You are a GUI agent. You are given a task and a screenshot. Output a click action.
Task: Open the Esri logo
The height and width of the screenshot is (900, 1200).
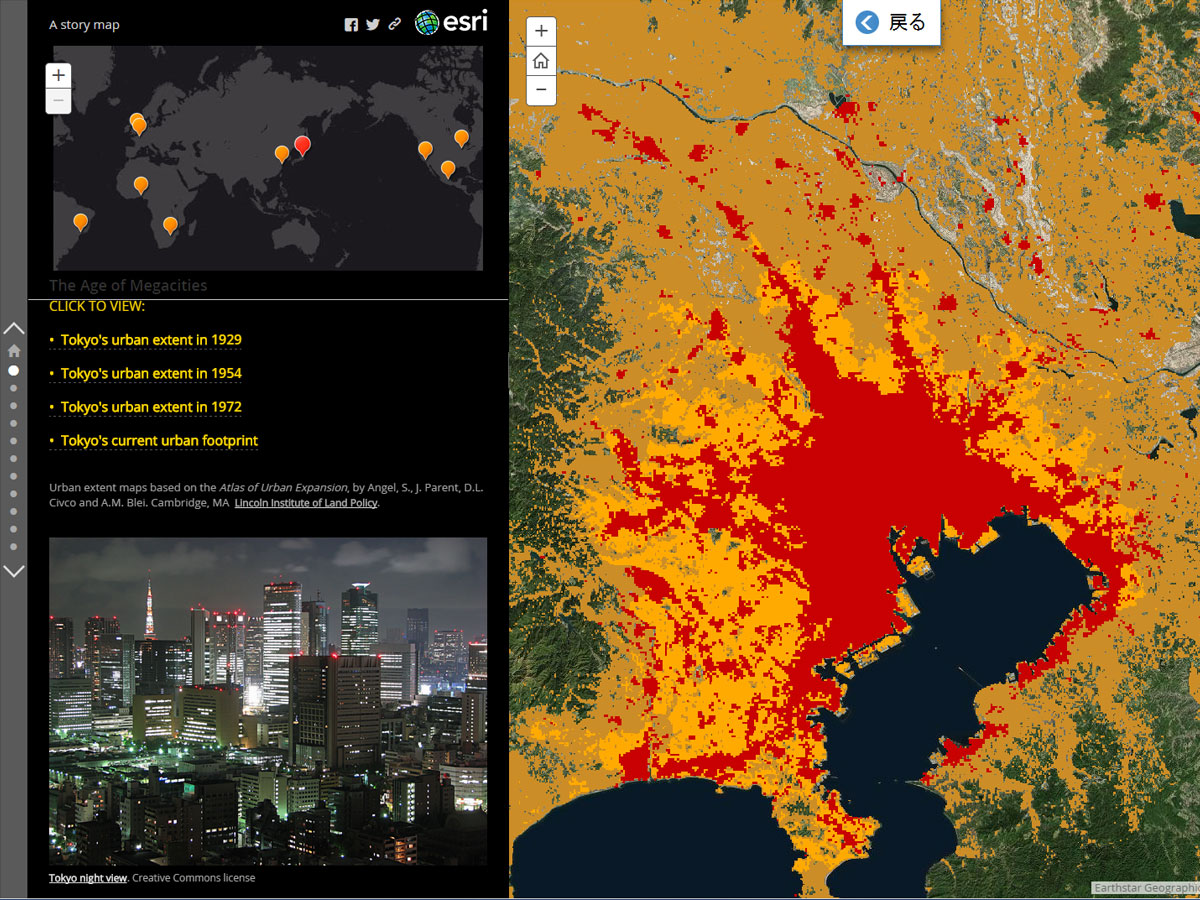(x=451, y=22)
